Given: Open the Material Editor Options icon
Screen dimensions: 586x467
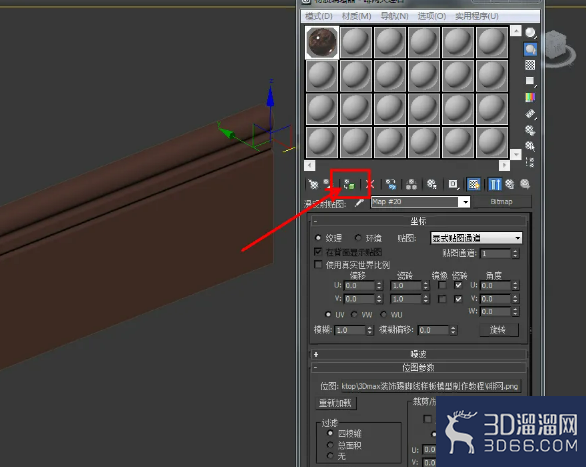Looking at the screenshot, I should click(x=530, y=130).
